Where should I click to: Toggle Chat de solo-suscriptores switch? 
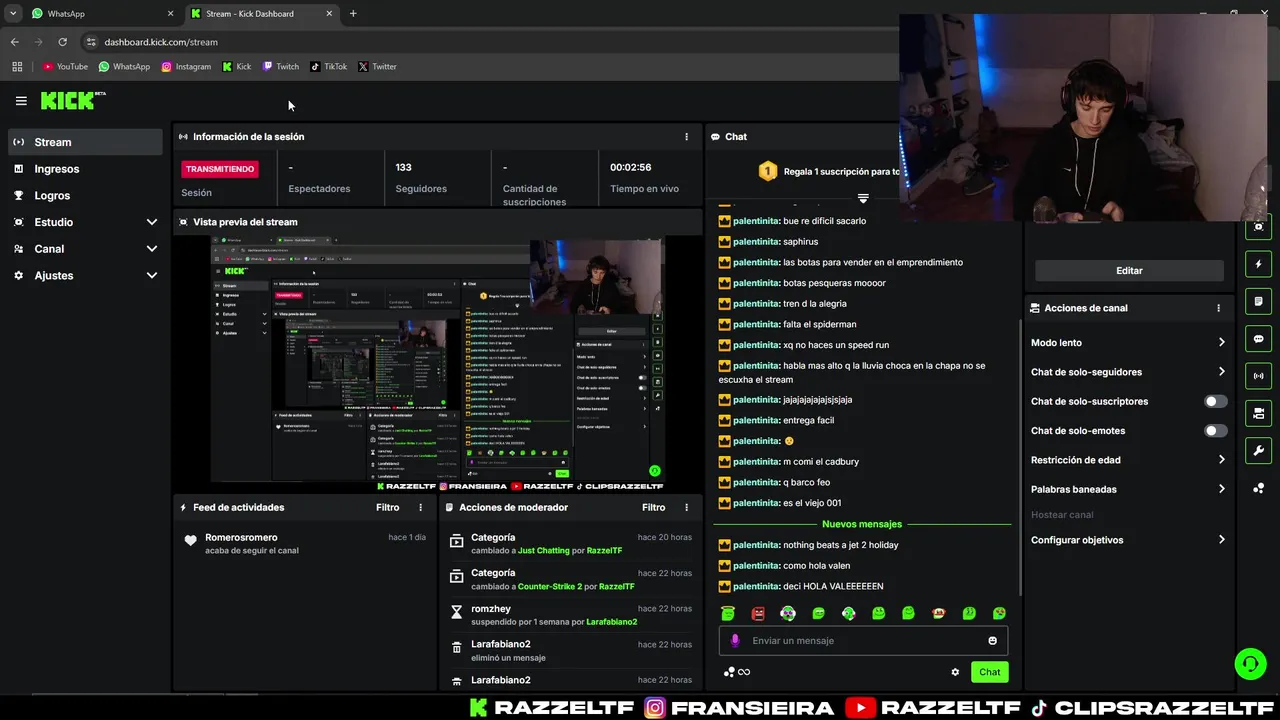(x=1215, y=402)
